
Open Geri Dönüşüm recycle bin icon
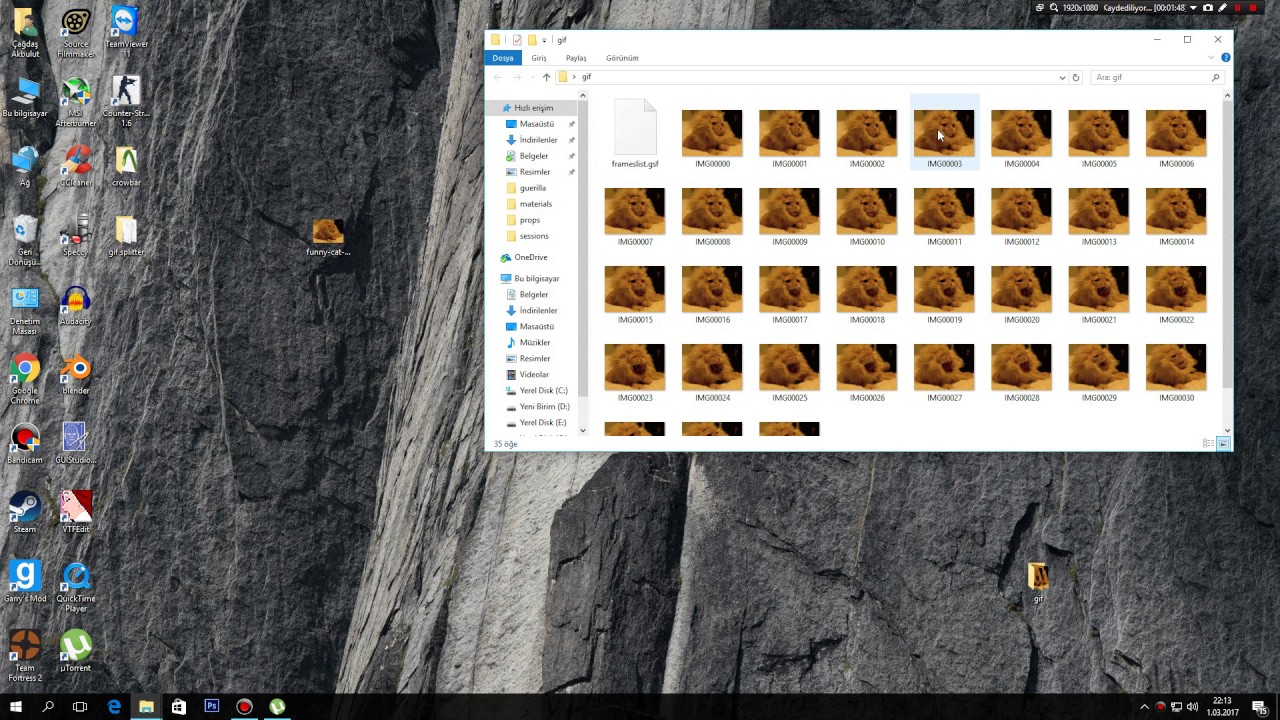pos(25,241)
